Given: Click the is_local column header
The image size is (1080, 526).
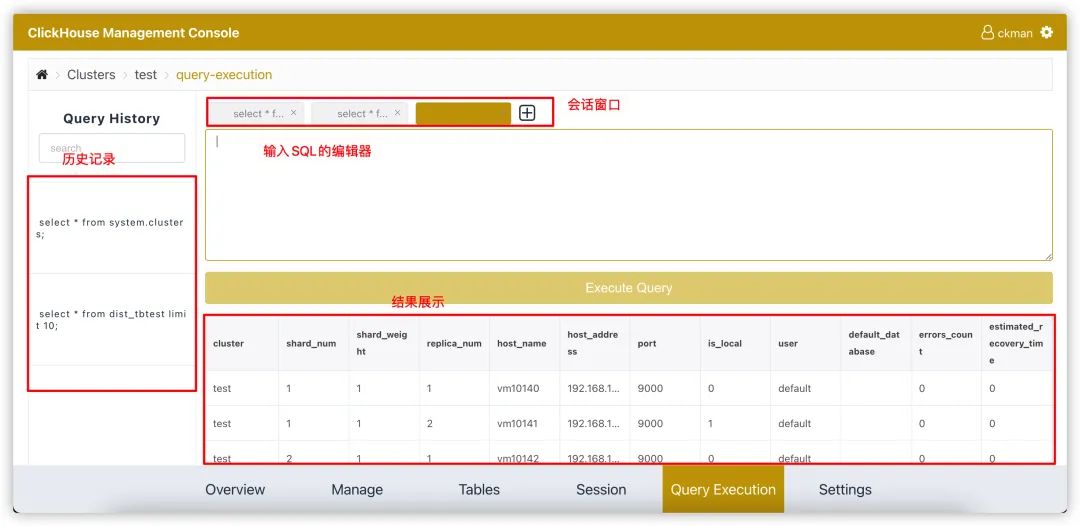Looking at the screenshot, I should [x=735, y=343].
